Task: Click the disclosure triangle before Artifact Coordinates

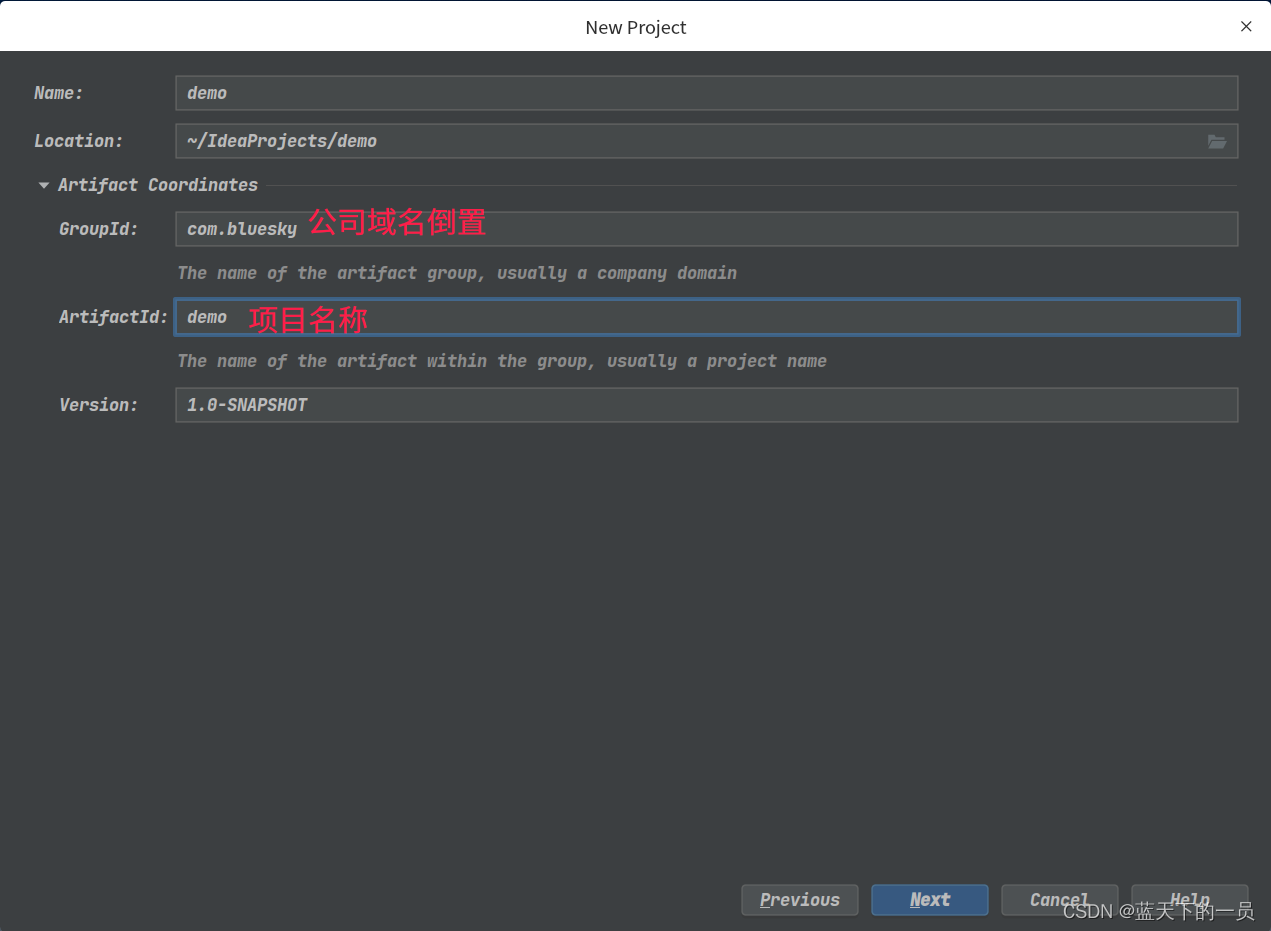Action: [x=43, y=185]
